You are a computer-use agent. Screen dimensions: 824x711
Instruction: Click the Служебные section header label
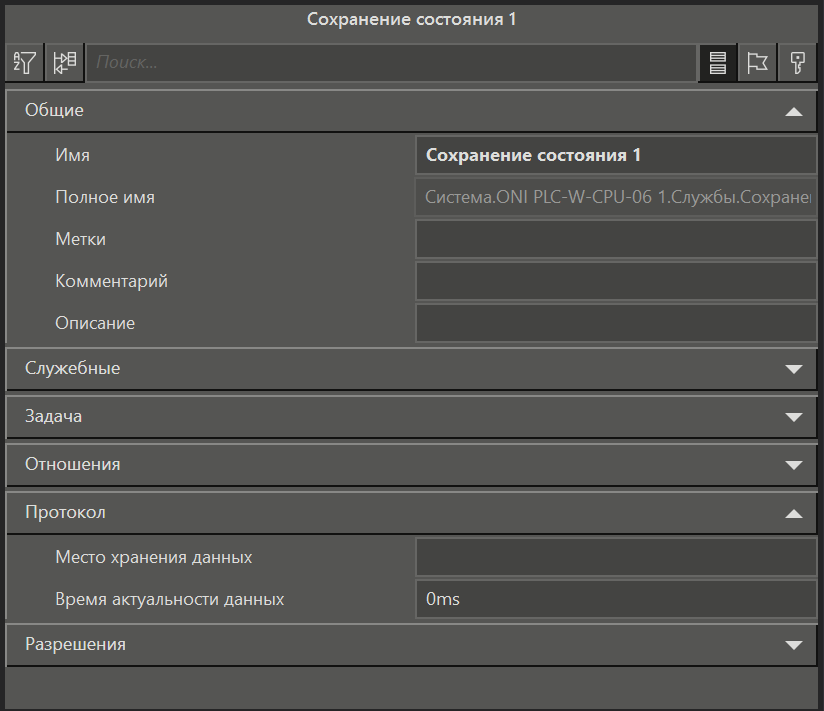pos(73,368)
